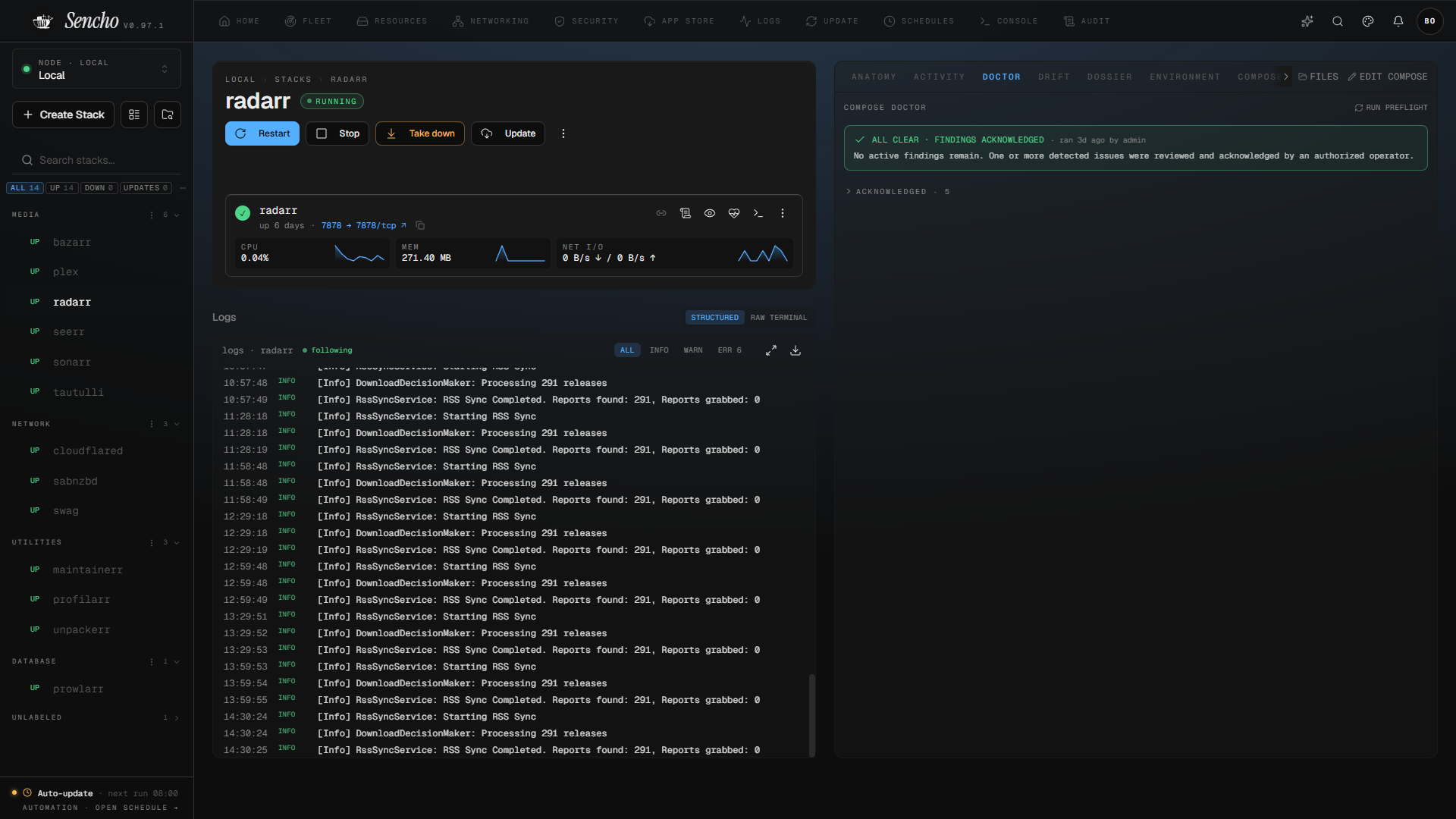Filter logs to ERR level
The image size is (1456, 819).
click(x=730, y=350)
